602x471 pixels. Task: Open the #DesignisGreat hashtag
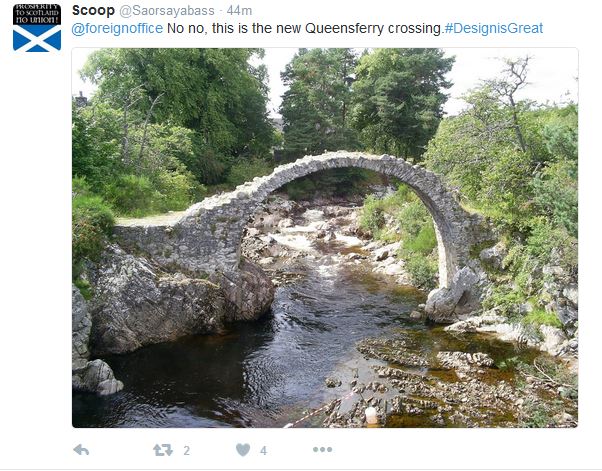pos(493,28)
